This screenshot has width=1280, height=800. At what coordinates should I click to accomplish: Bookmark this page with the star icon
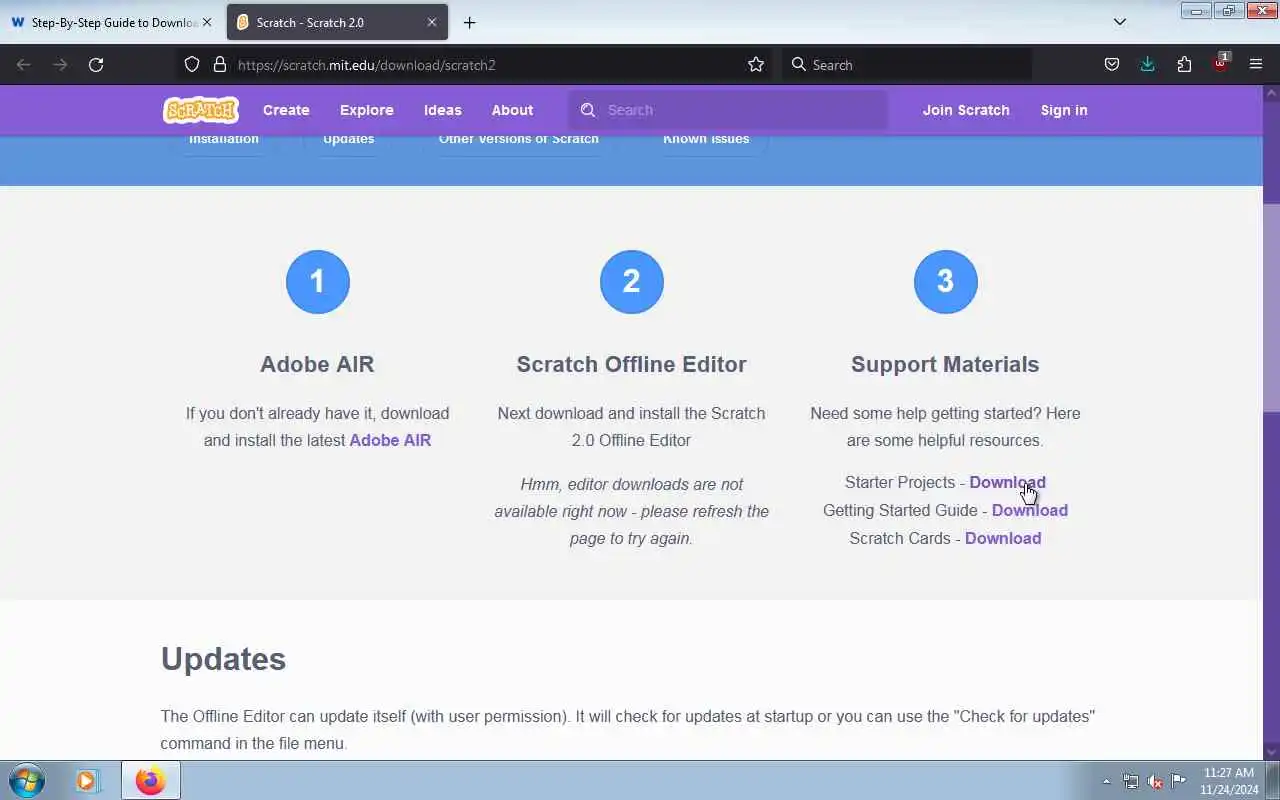pos(756,65)
